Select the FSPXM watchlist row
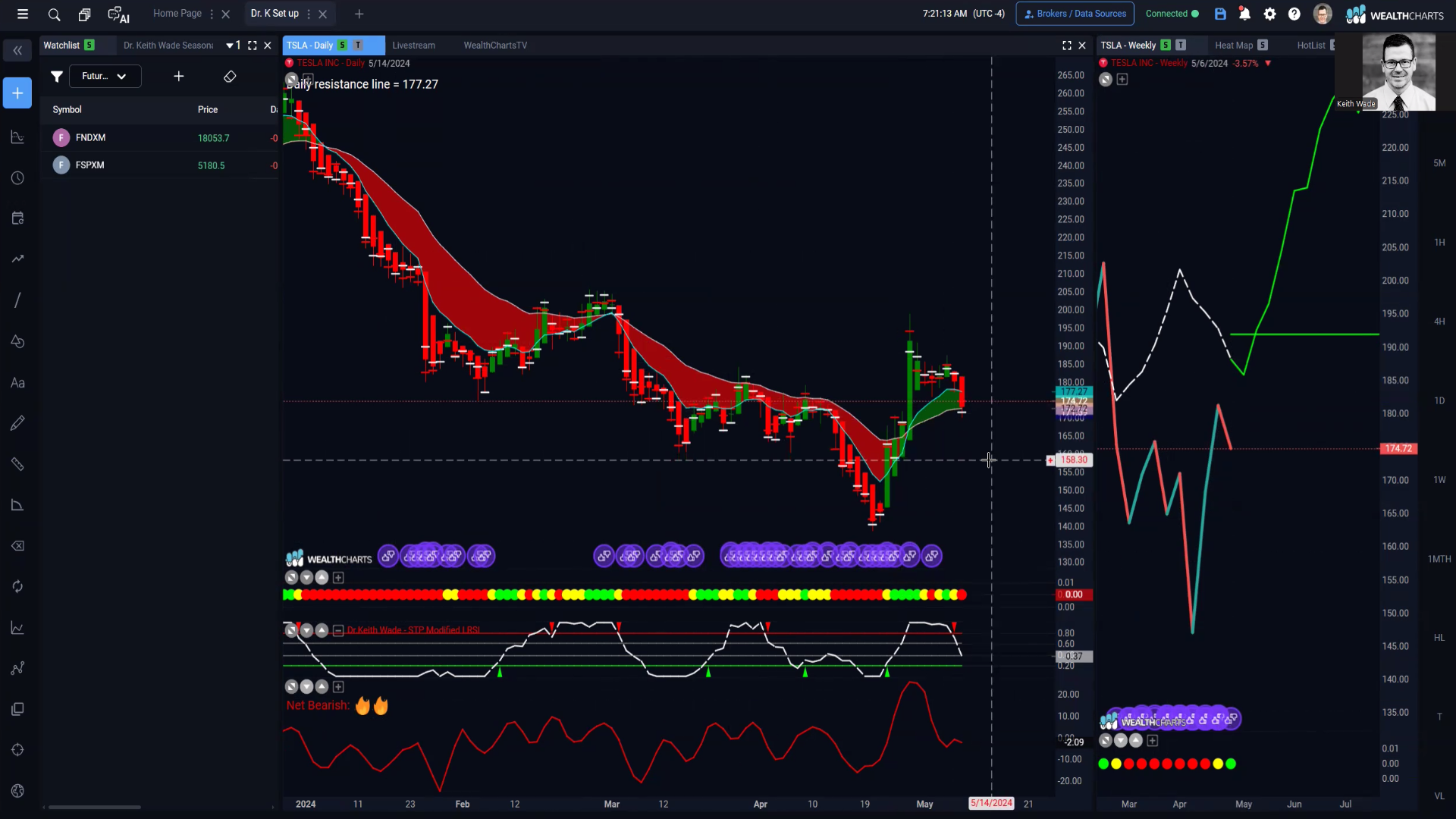Screen dimensions: 1456x819 pyautogui.click(x=160, y=165)
